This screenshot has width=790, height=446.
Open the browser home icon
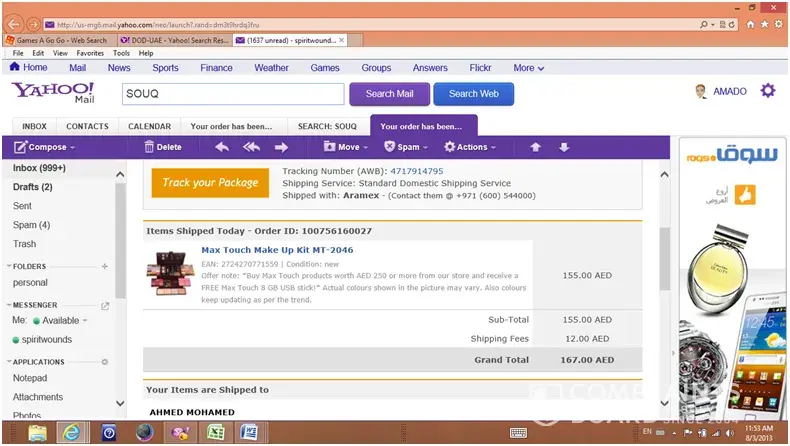750,24
